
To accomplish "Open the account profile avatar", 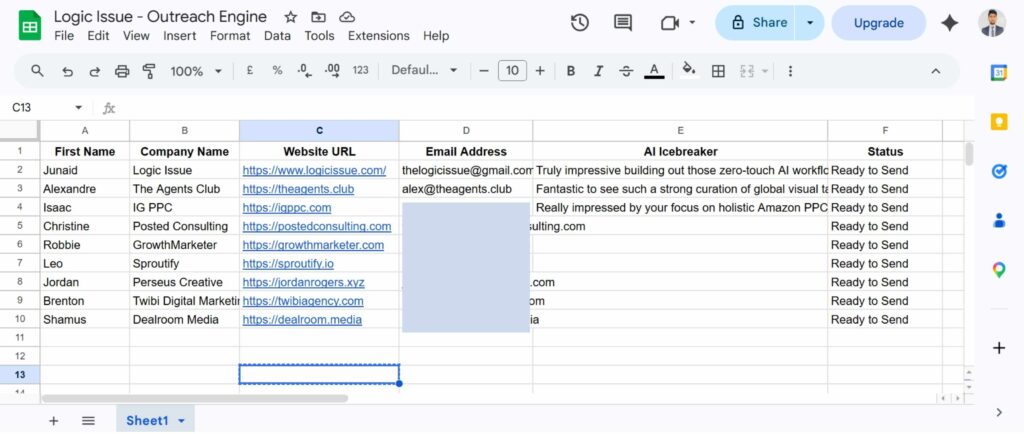I will 992,23.
